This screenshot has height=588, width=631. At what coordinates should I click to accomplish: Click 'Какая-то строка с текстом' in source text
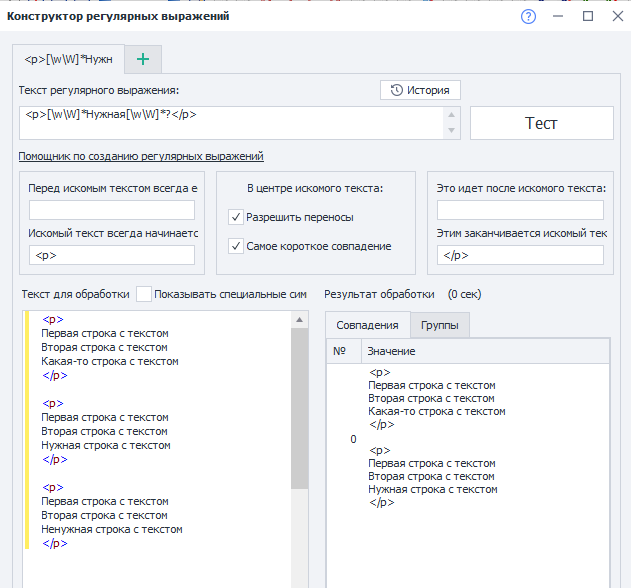[110, 361]
